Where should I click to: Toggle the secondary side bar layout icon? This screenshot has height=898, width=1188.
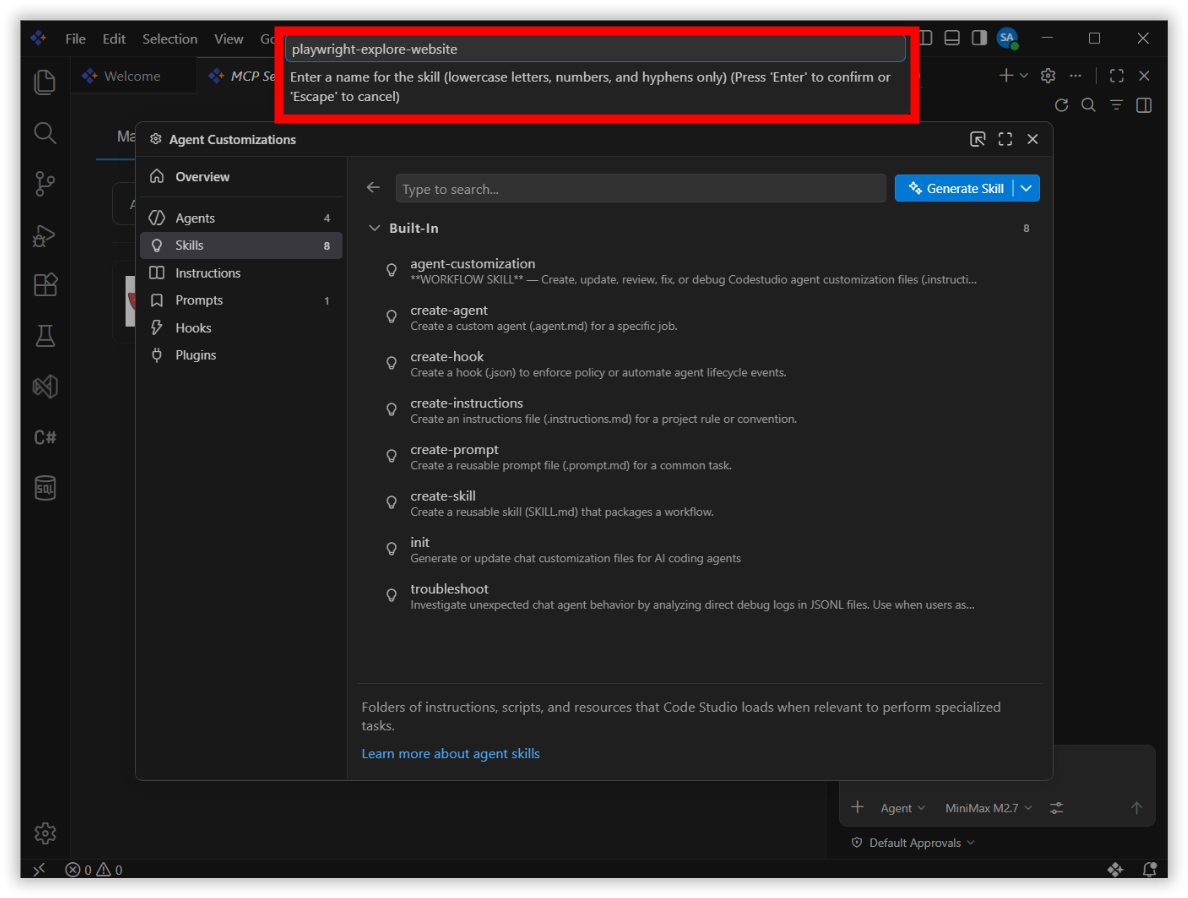980,38
